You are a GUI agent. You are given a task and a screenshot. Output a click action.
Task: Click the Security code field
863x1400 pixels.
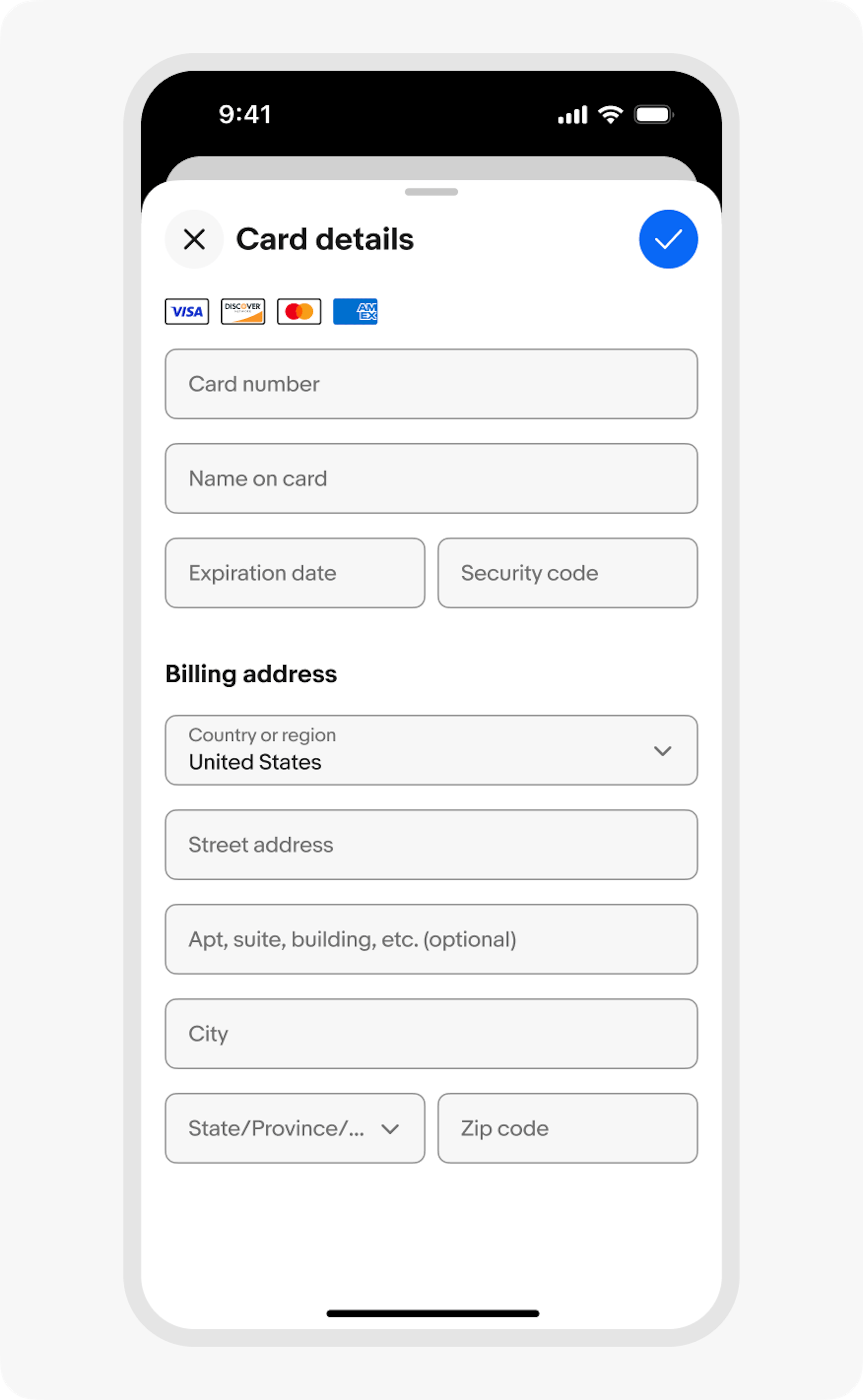pyautogui.click(x=567, y=573)
